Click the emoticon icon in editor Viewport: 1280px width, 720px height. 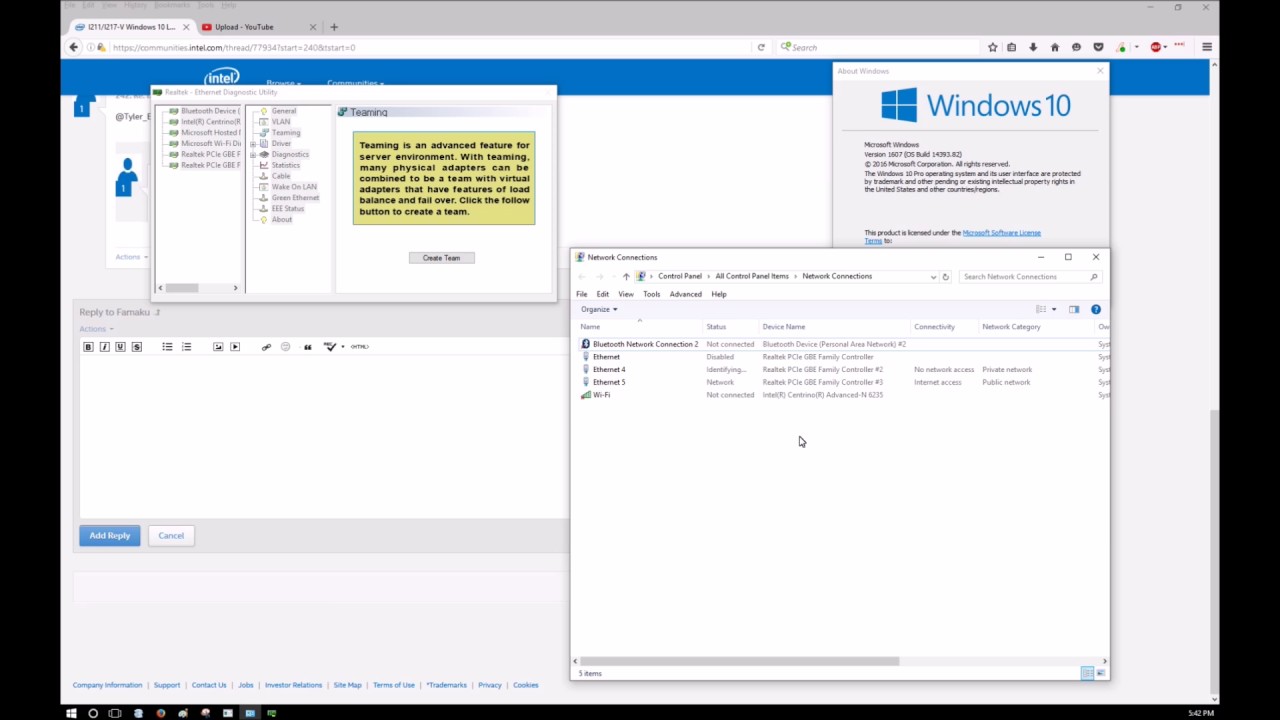285,347
